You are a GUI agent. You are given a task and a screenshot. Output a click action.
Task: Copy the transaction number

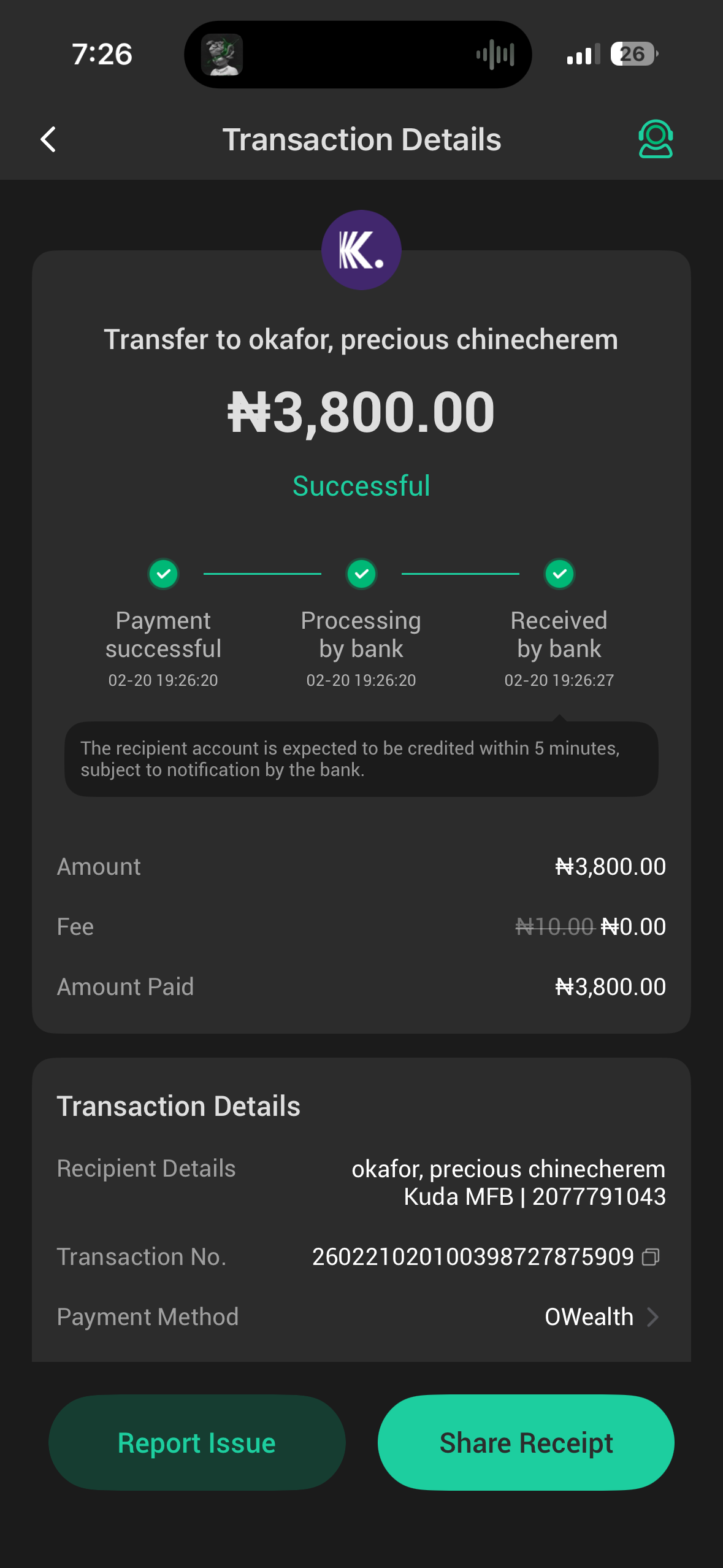coord(651,1258)
